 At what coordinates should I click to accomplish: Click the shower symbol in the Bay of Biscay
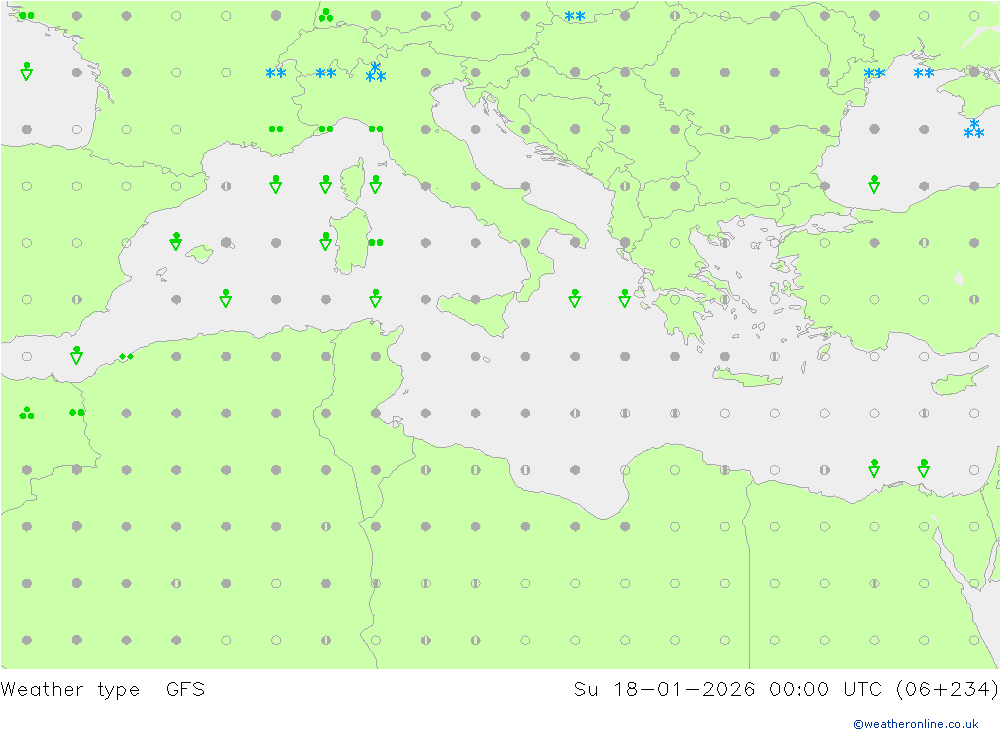(27, 71)
